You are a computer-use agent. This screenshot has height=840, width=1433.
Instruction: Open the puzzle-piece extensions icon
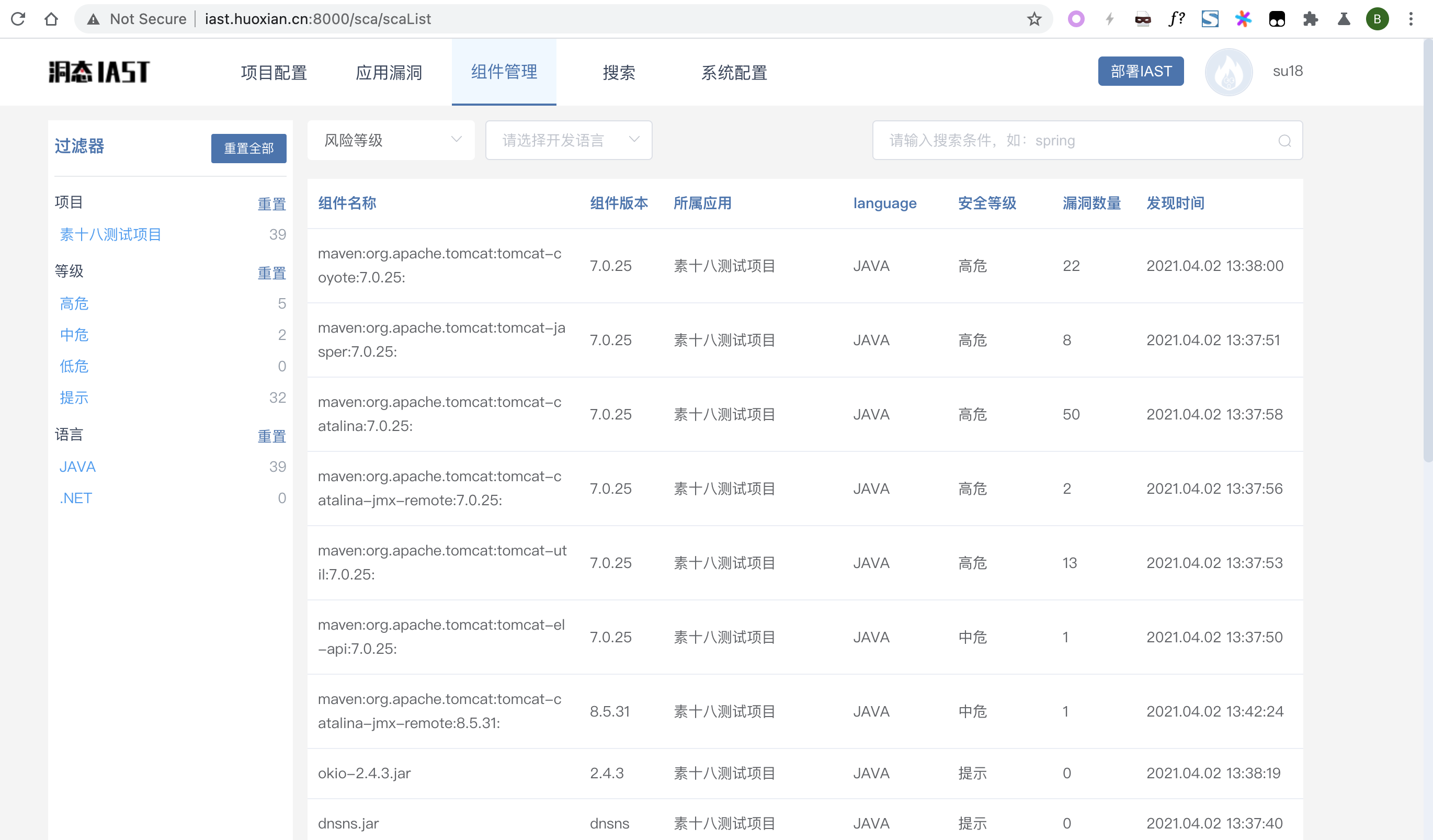coord(1310,19)
